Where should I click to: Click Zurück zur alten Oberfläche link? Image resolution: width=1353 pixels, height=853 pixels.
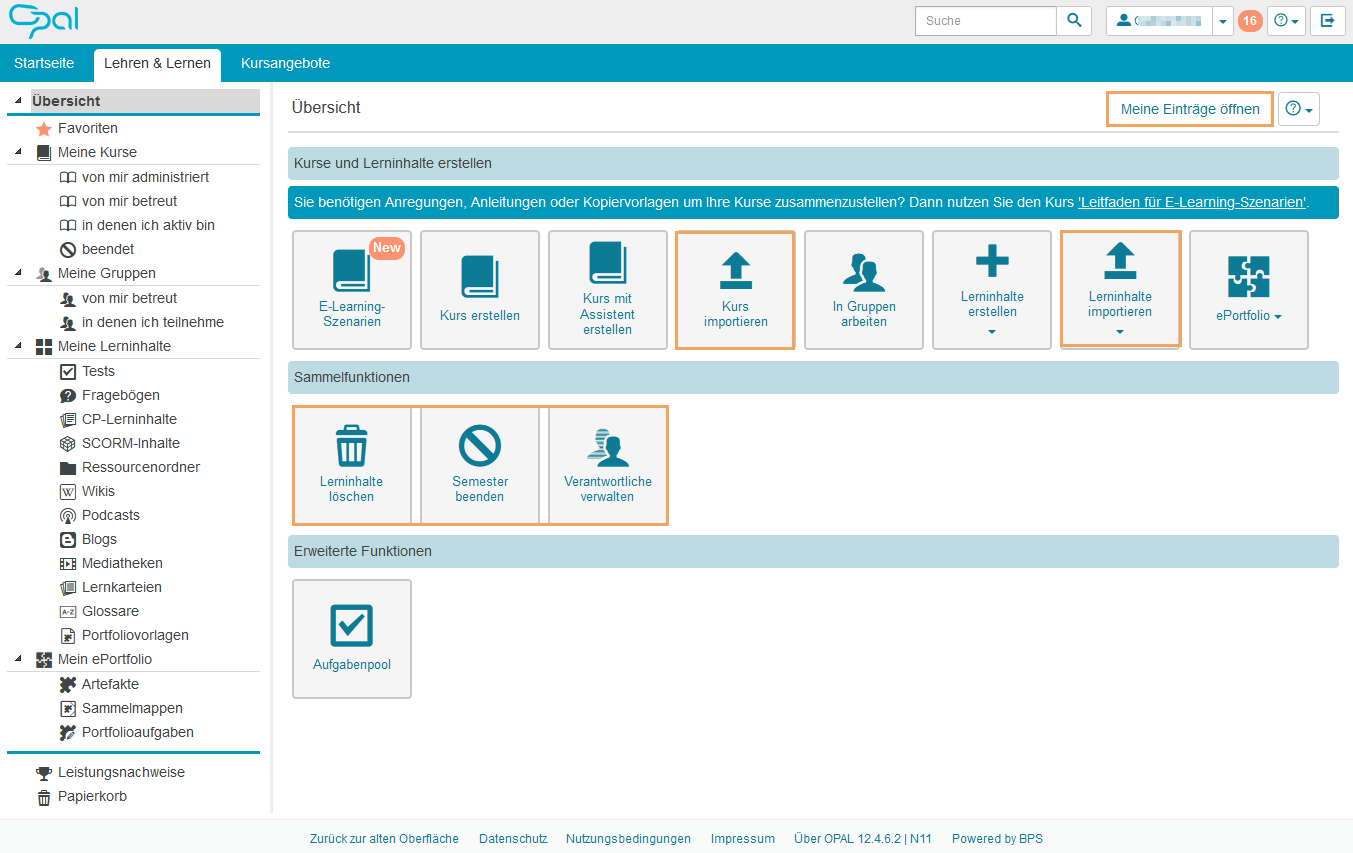pos(384,839)
